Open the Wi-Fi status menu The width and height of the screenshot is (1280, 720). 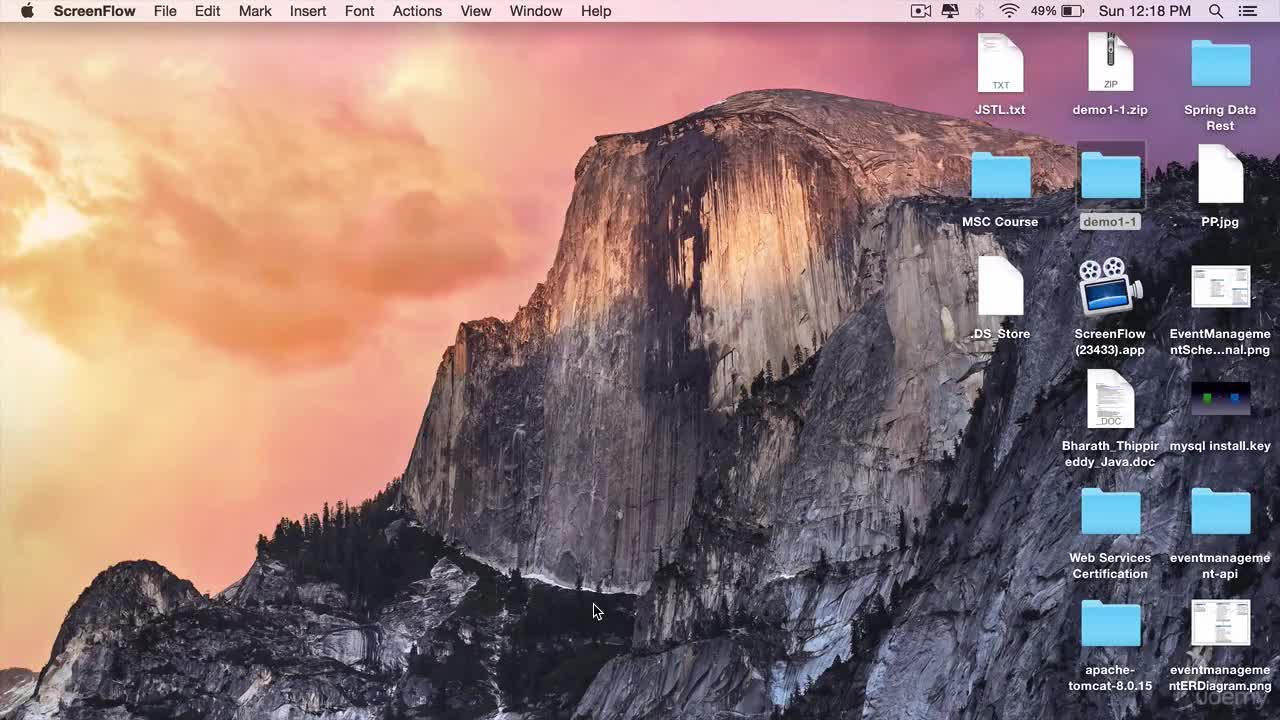pyautogui.click(x=1009, y=11)
